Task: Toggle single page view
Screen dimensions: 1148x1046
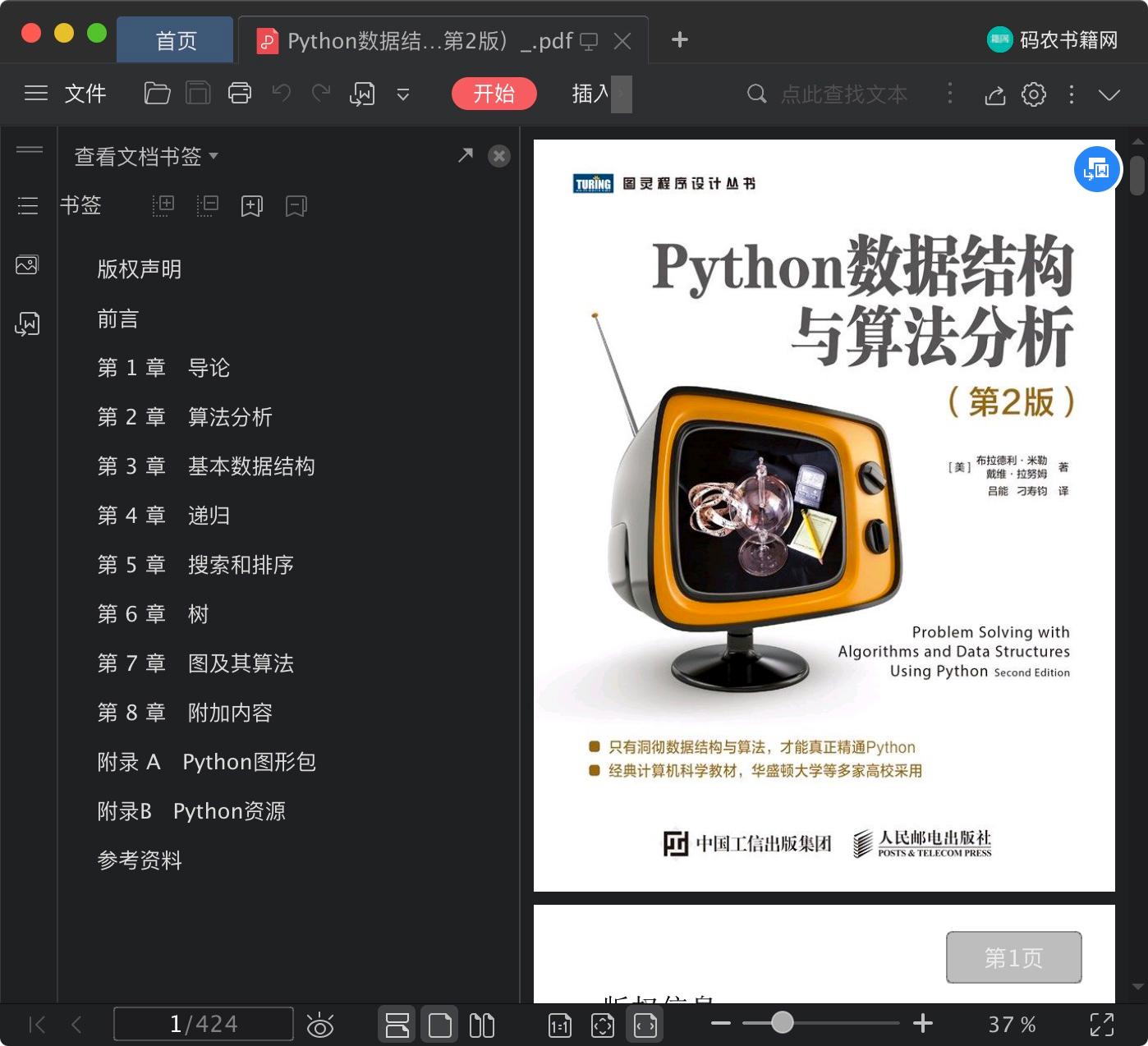Action: (x=440, y=1025)
